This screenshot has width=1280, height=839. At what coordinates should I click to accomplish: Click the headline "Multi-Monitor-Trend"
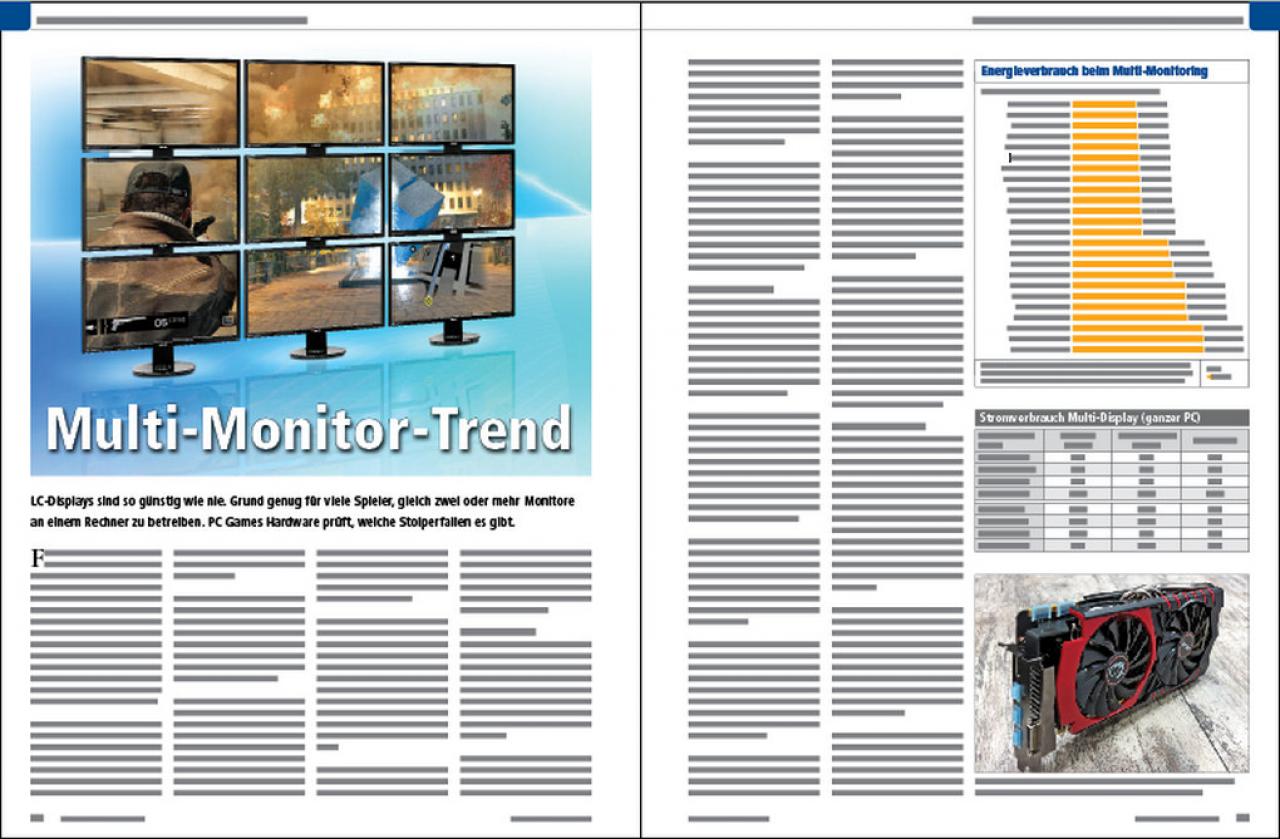pos(309,429)
